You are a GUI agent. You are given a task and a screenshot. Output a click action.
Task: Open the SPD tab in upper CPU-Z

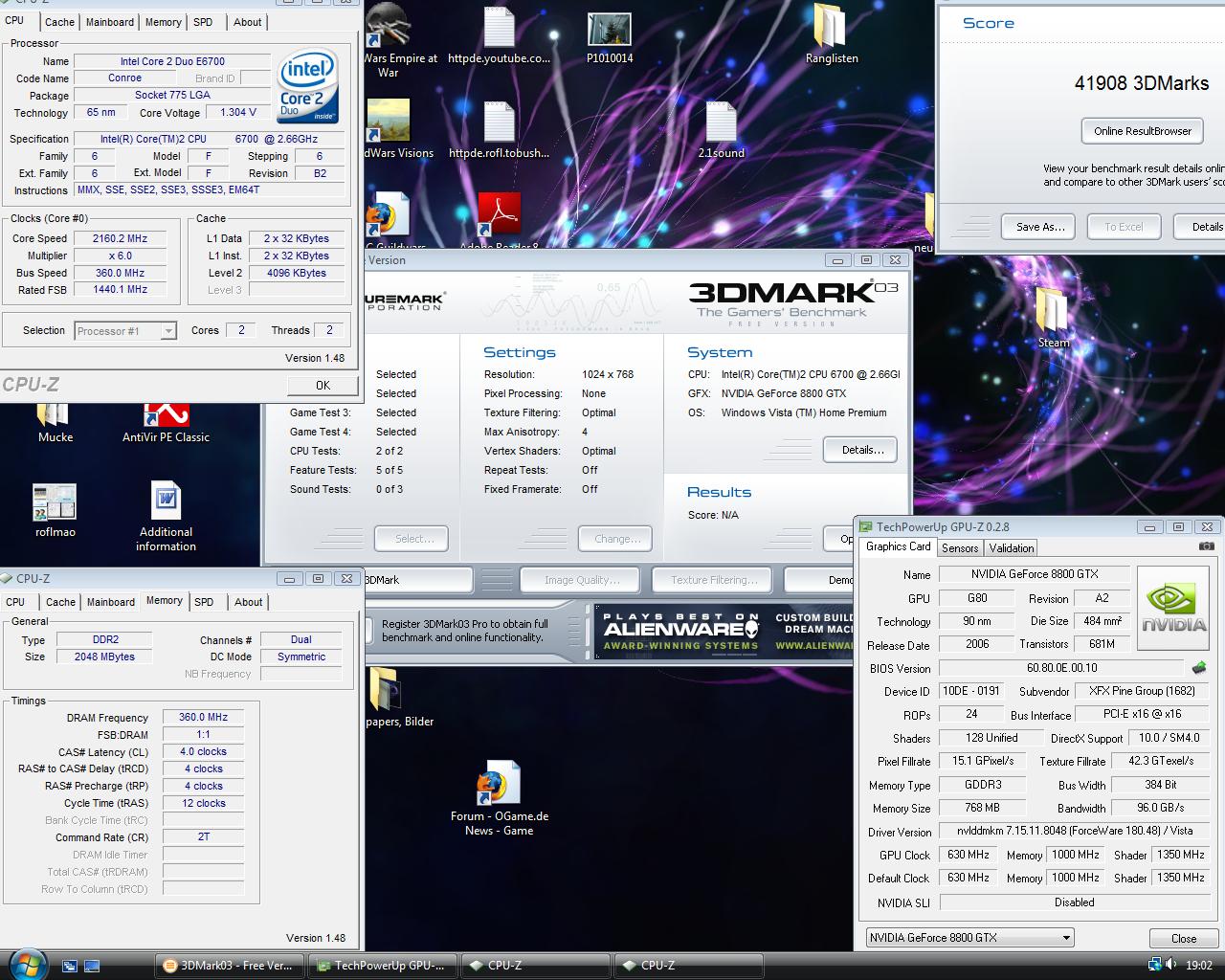(203, 21)
